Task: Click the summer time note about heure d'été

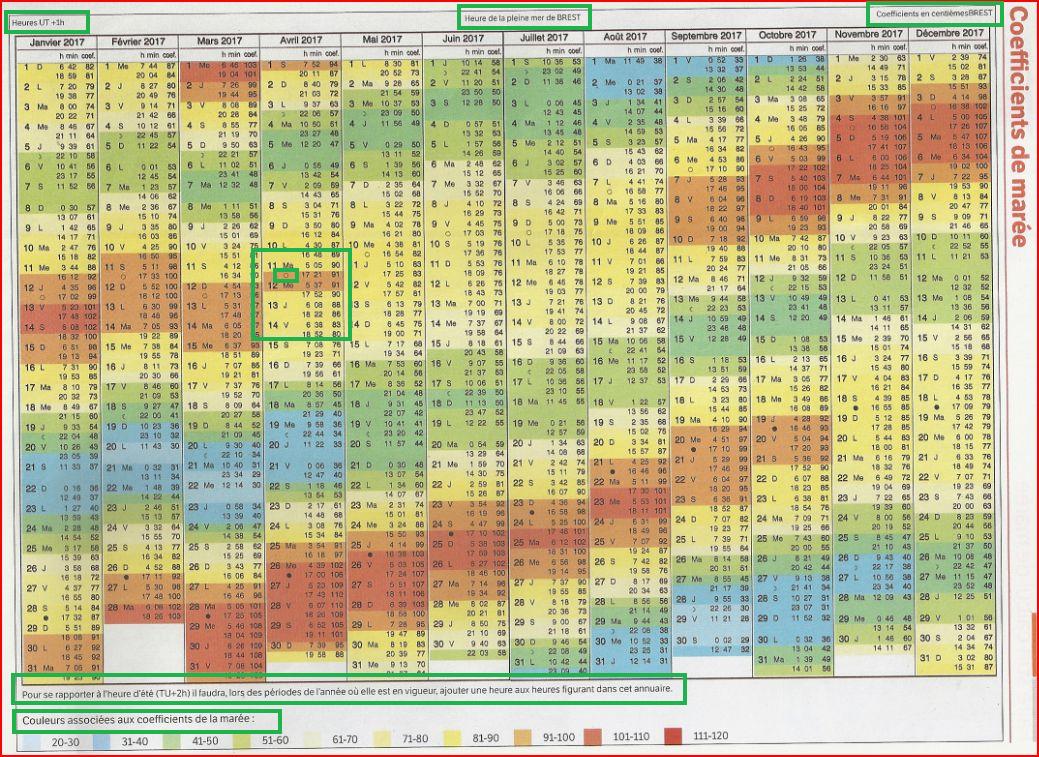Action: (x=349, y=689)
